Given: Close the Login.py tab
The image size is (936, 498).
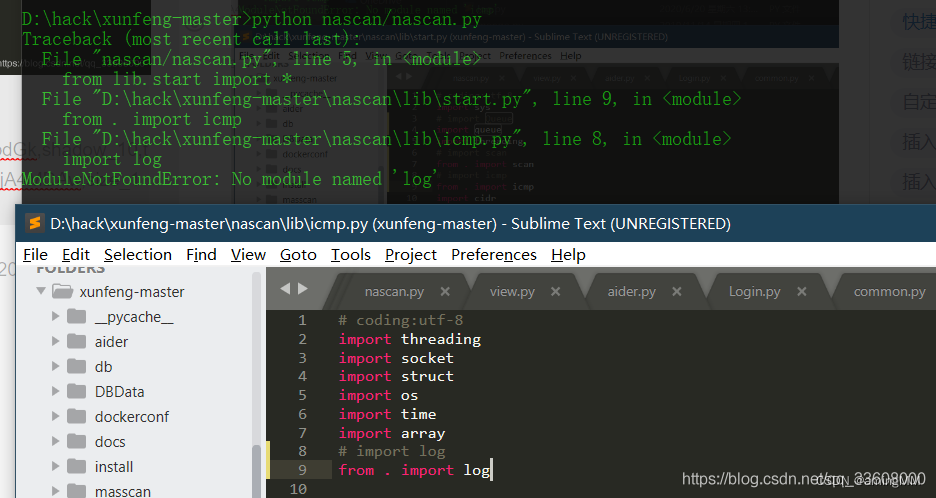Looking at the screenshot, I should tap(802, 291).
